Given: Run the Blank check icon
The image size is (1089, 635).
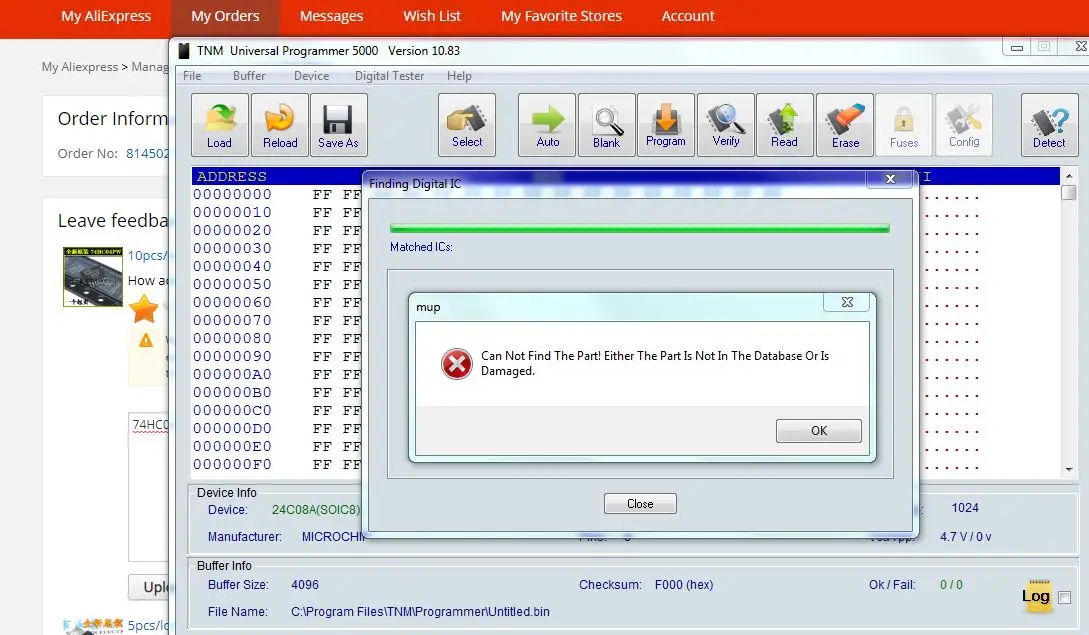Looking at the screenshot, I should point(606,125).
